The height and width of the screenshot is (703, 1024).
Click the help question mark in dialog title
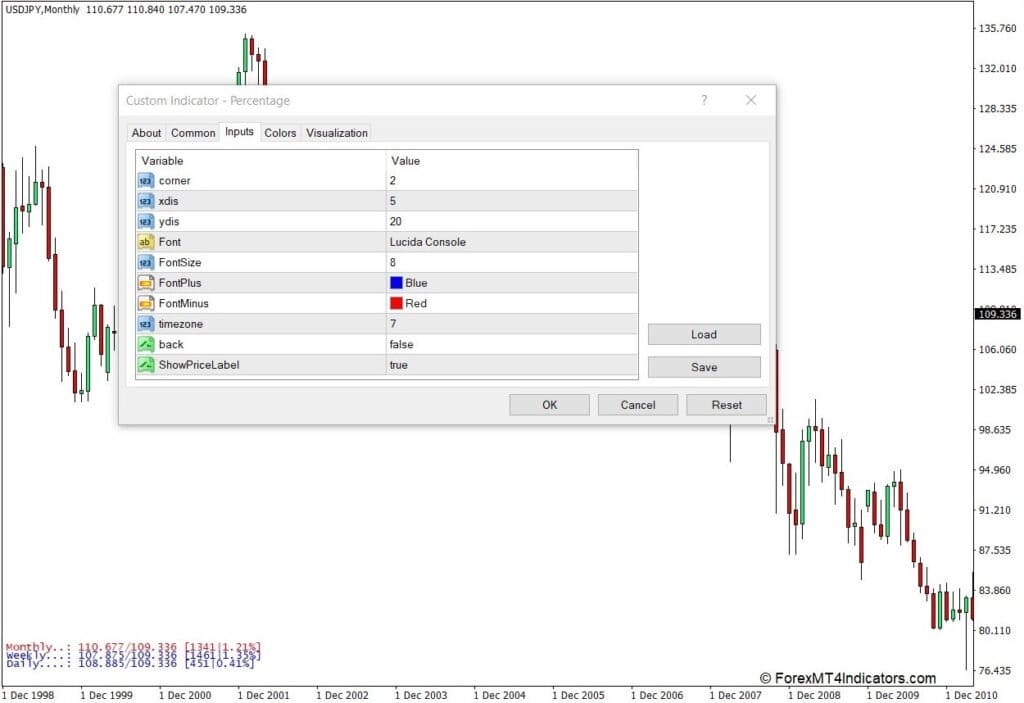pos(704,100)
